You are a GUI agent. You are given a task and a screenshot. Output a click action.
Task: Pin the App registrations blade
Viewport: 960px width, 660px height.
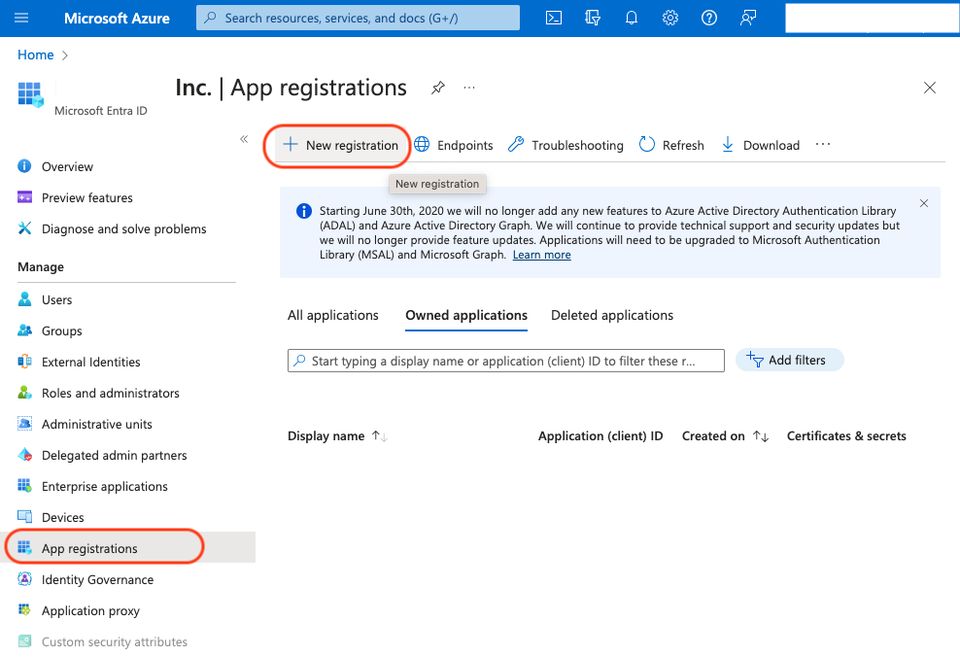click(x=438, y=88)
